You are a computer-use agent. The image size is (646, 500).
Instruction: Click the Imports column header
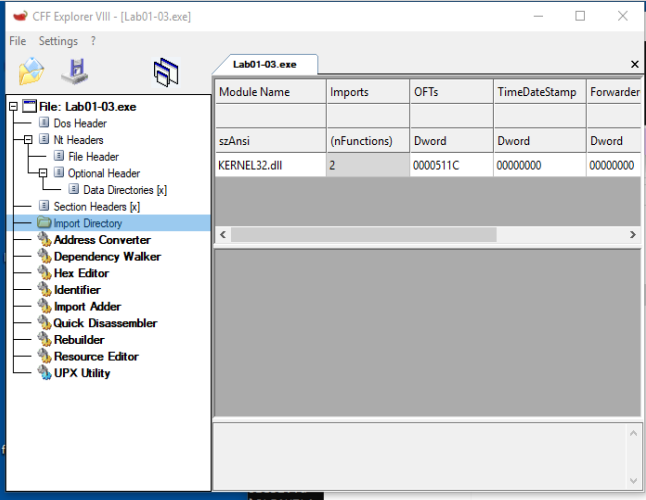(368, 91)
